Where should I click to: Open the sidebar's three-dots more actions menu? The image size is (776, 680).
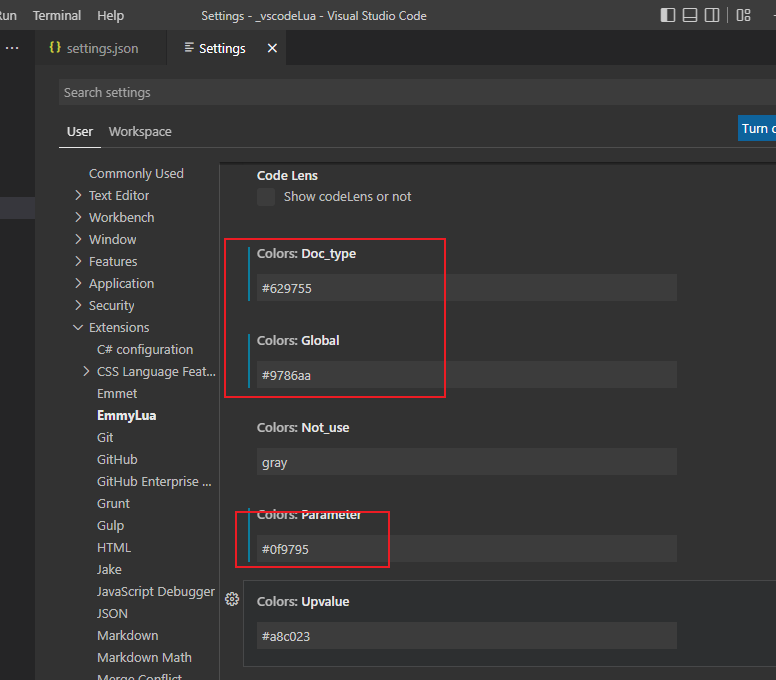point(12,48)
